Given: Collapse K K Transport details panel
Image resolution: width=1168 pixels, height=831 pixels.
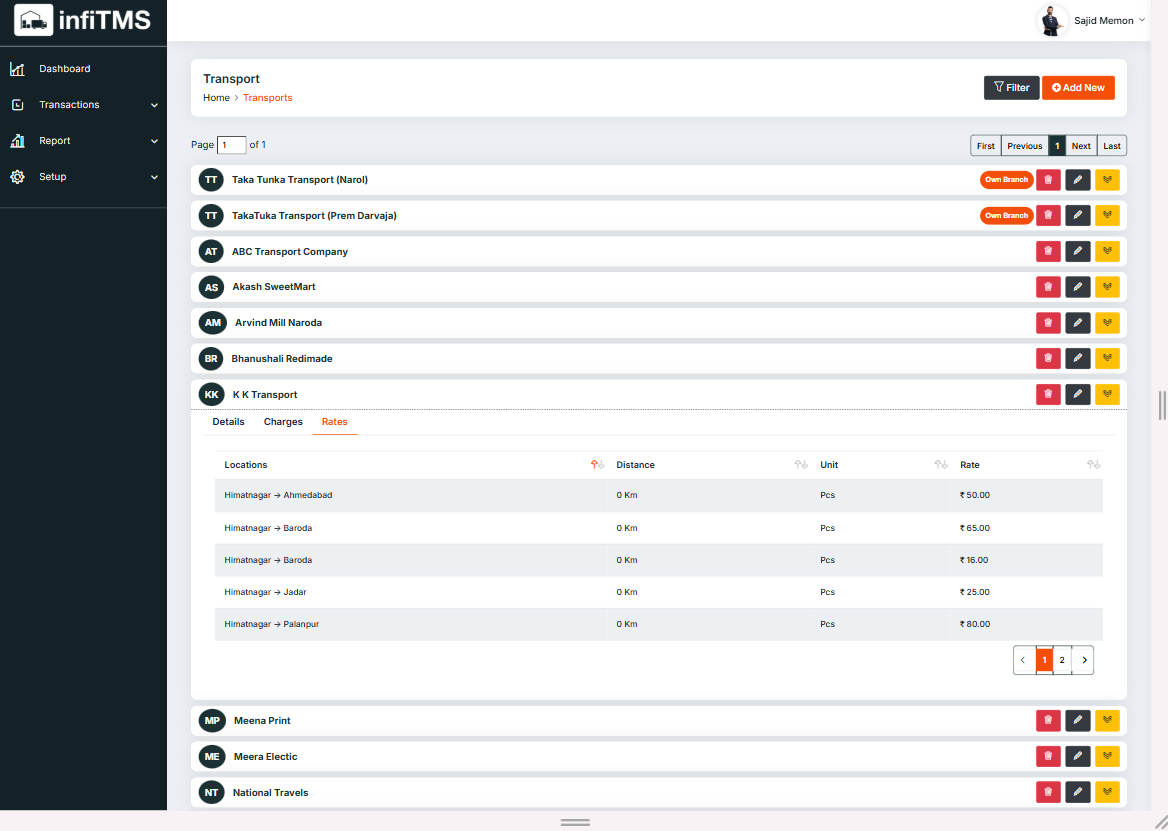Looking at the screenshot, I should tap(1107, 394).
